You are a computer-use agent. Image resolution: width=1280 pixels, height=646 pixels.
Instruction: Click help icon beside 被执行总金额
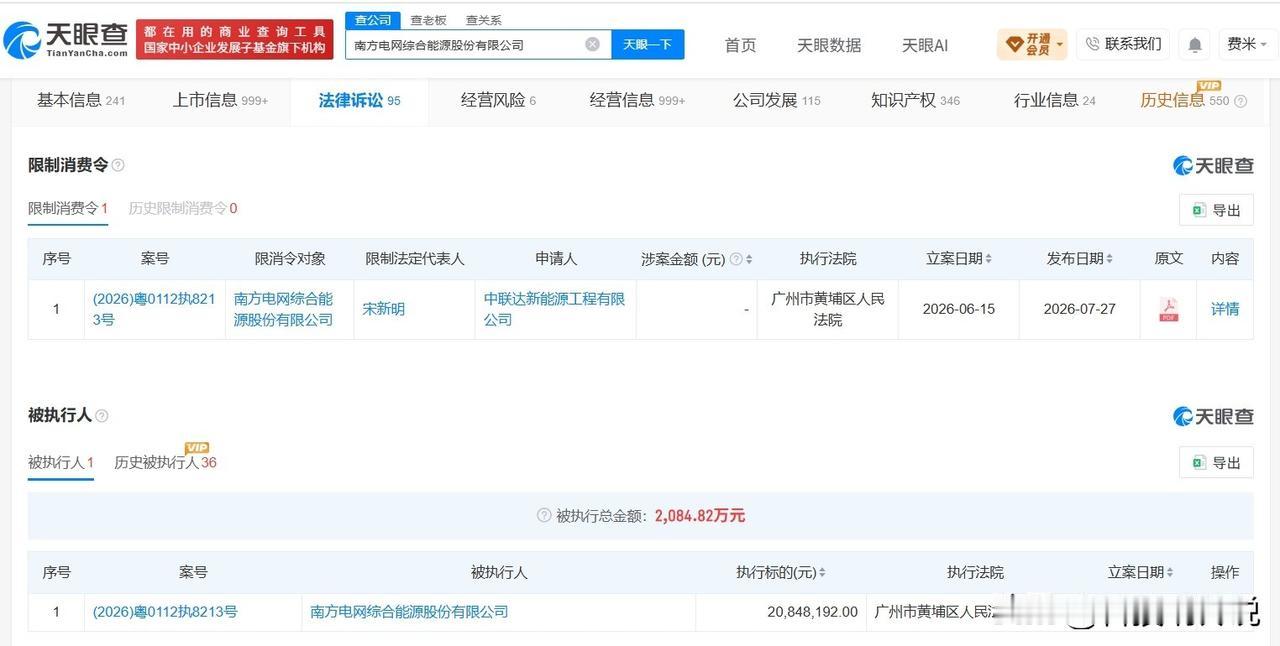coord(544,516)
